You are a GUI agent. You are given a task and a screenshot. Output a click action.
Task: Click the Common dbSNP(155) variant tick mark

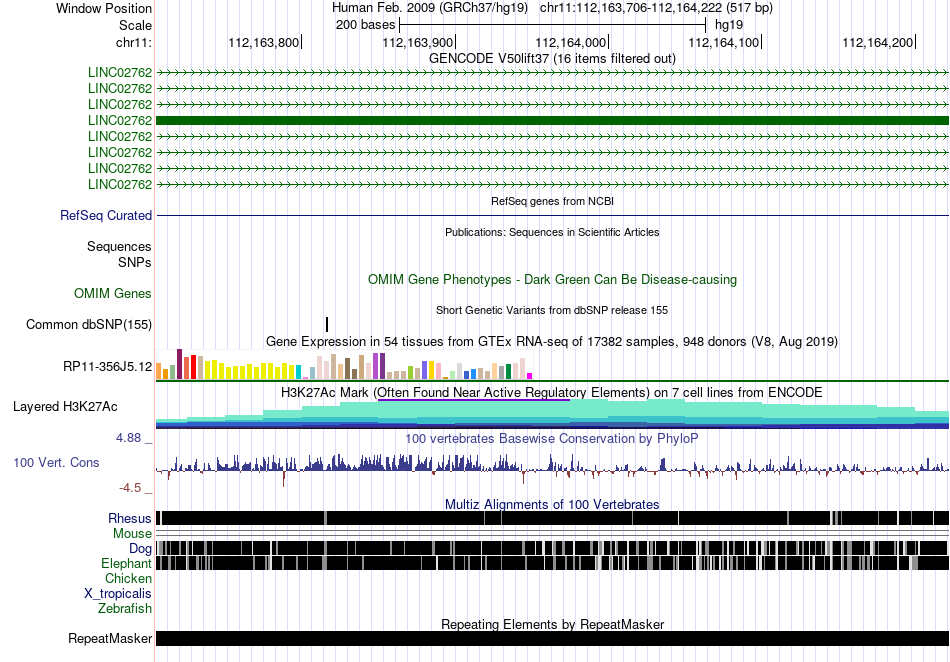click(327, 325)
